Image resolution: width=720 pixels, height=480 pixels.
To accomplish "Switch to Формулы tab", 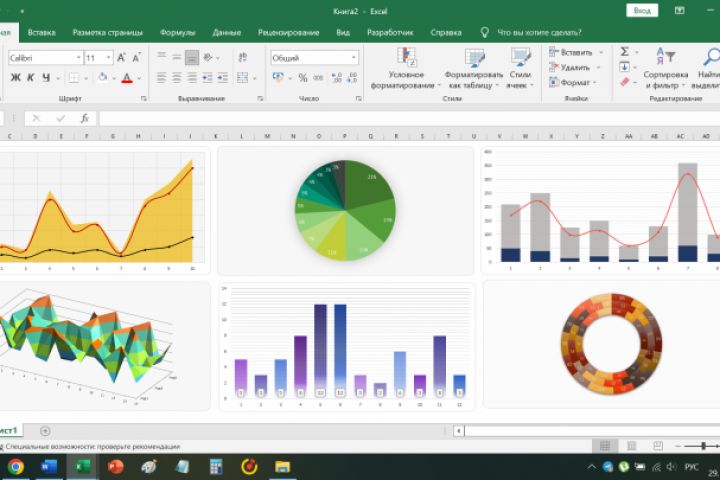I will (x=178, y=33).
